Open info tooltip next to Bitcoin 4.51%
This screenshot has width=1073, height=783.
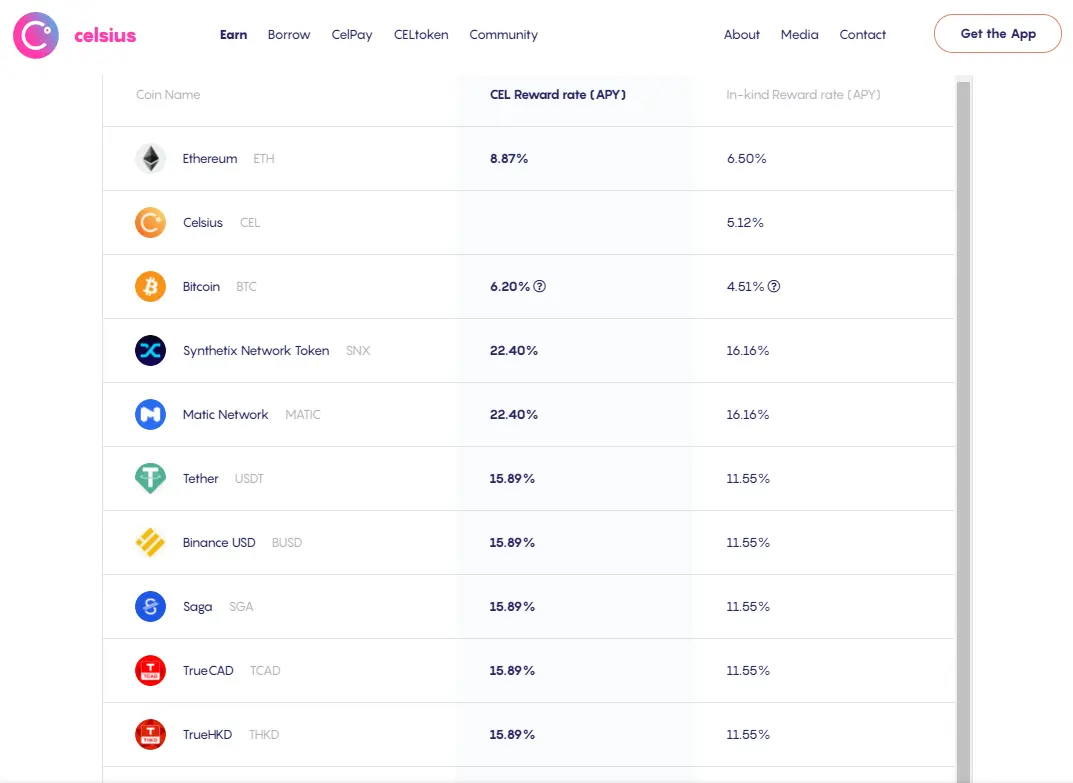point(774,286)
